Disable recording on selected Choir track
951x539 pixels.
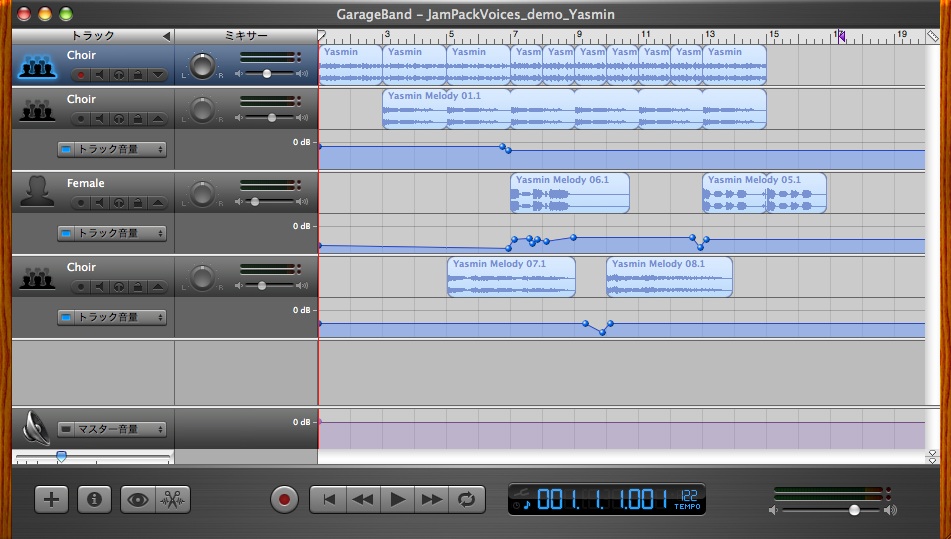click(x=81, y=75)
